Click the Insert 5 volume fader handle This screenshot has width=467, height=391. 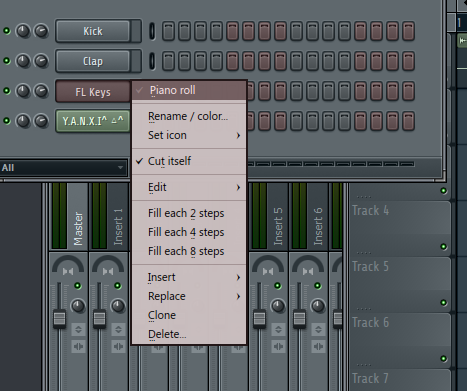click(260, 319)
